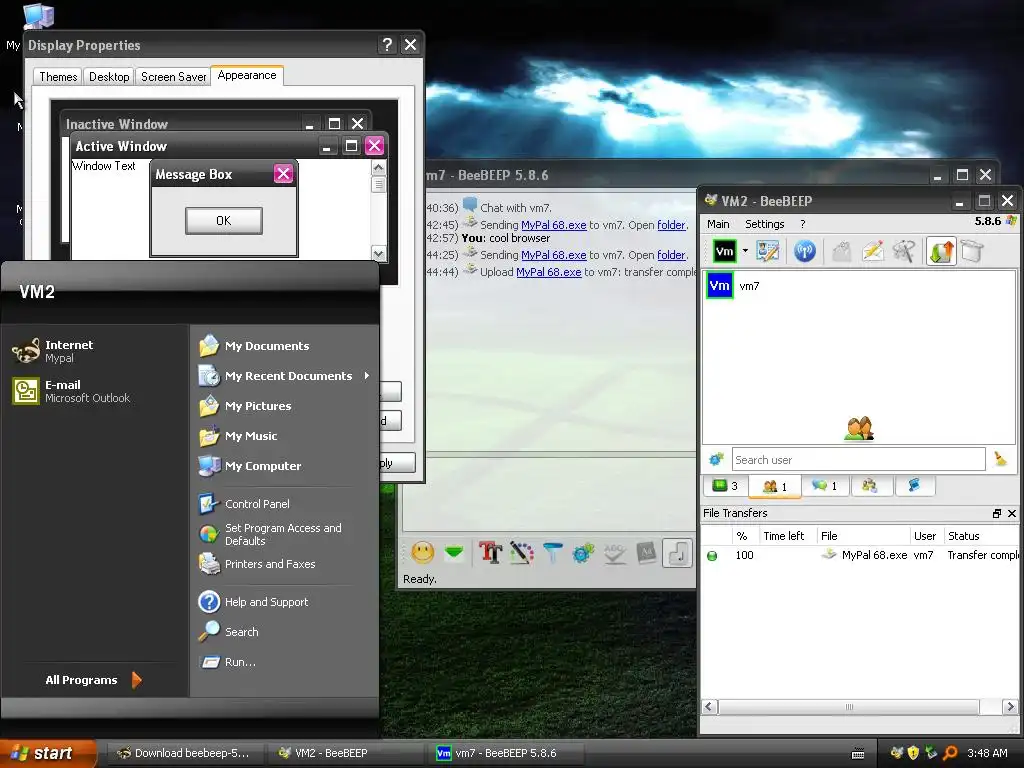Screen dimensions: 1024x768
Task: Click the orange magnifier tray icon
Action: 950,753
